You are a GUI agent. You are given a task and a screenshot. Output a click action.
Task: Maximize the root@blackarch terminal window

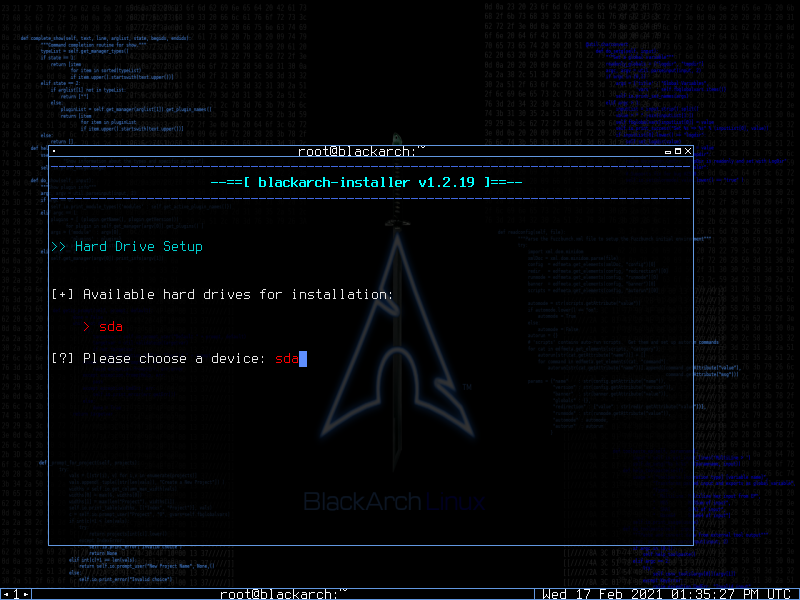coord(678,151)
